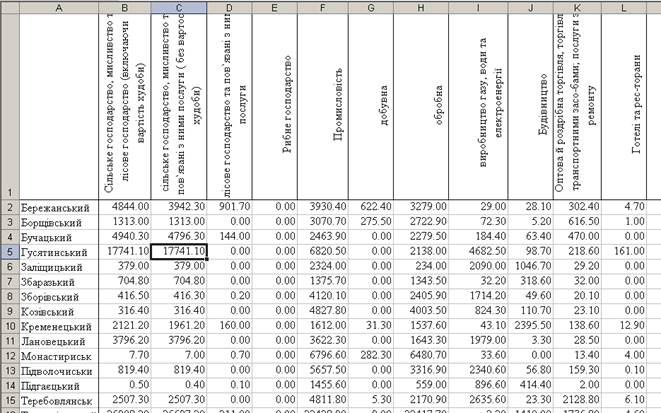Select column K header
Viewport: 661px width, 413px height.
(x=577, y=8)
